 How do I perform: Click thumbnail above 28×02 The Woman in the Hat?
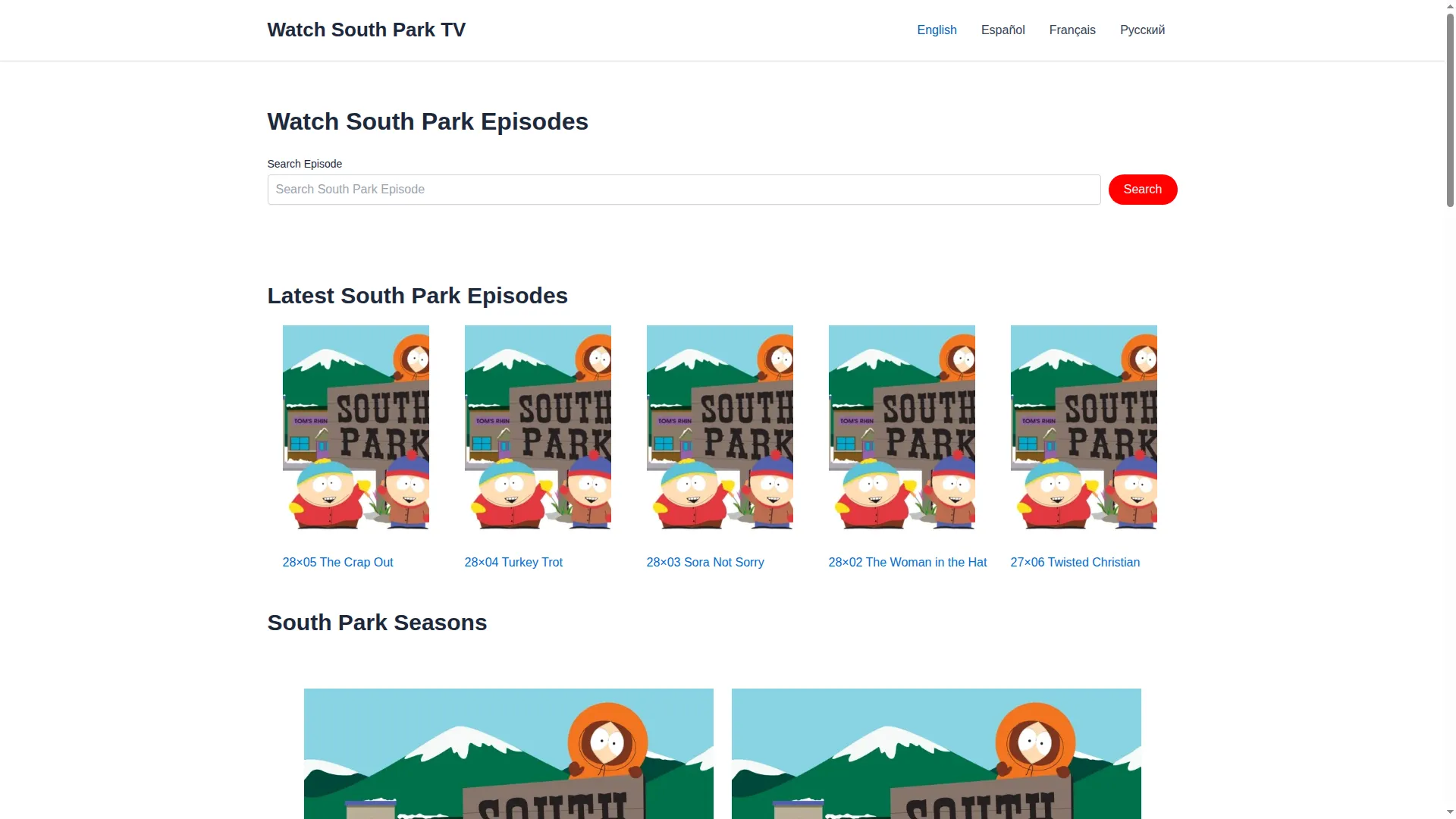(x=902, y=427)
